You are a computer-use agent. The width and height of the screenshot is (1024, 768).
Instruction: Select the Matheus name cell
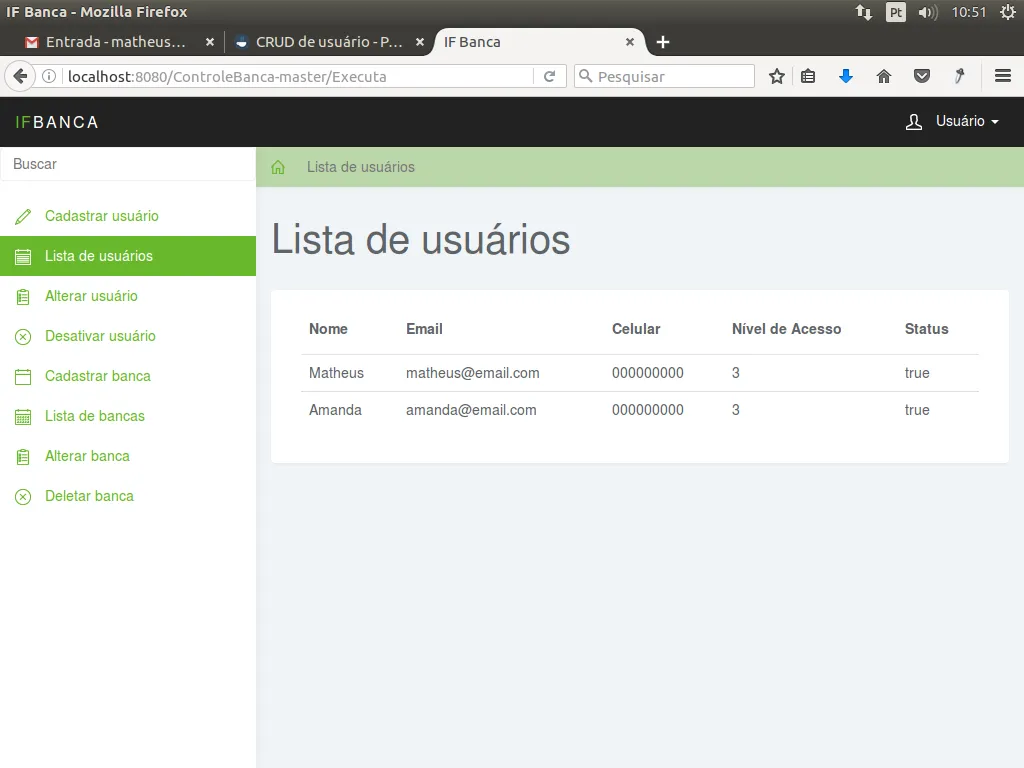[336, 373]
